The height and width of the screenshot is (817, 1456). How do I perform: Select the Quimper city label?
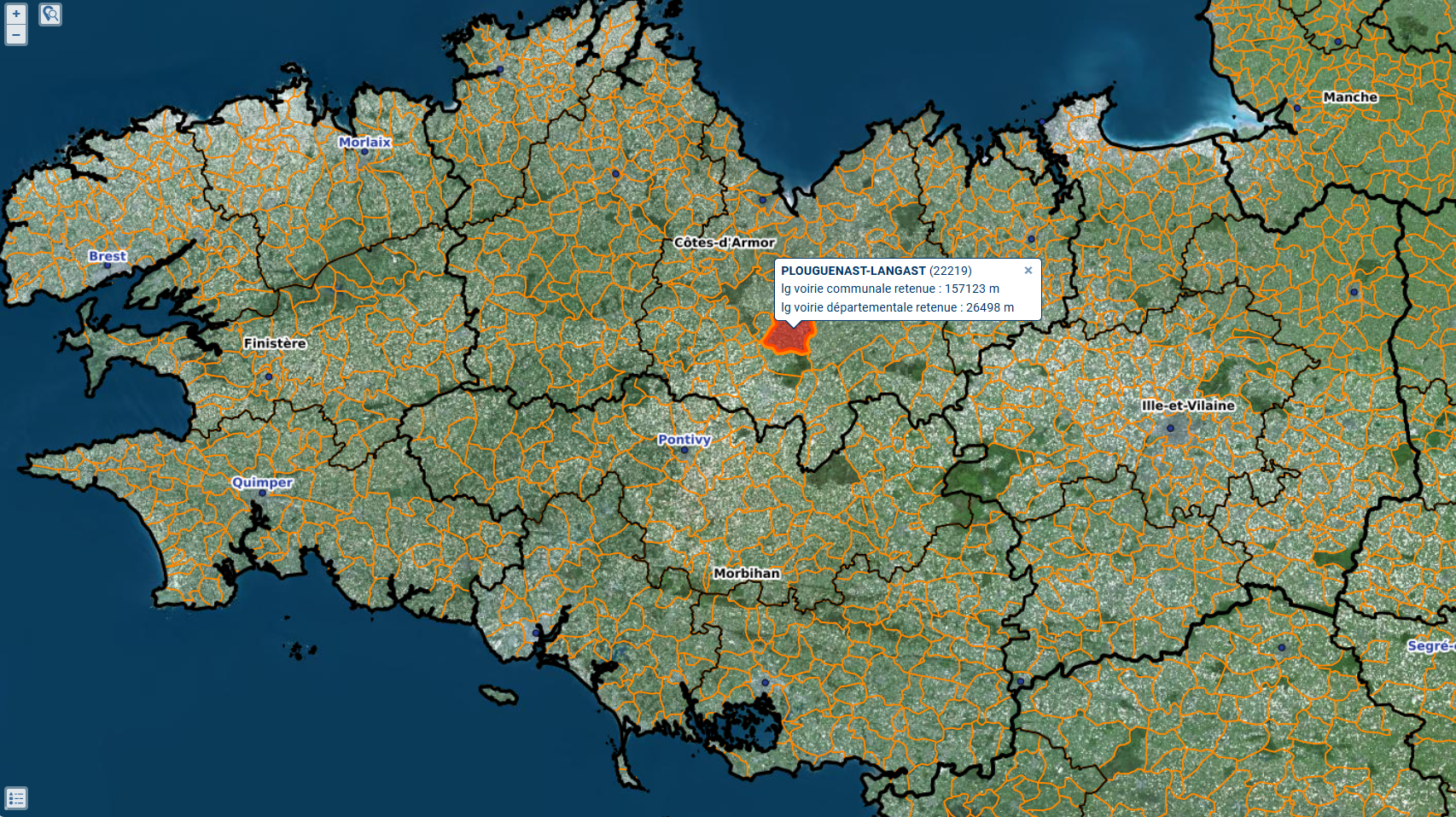(x=262, y=482)
